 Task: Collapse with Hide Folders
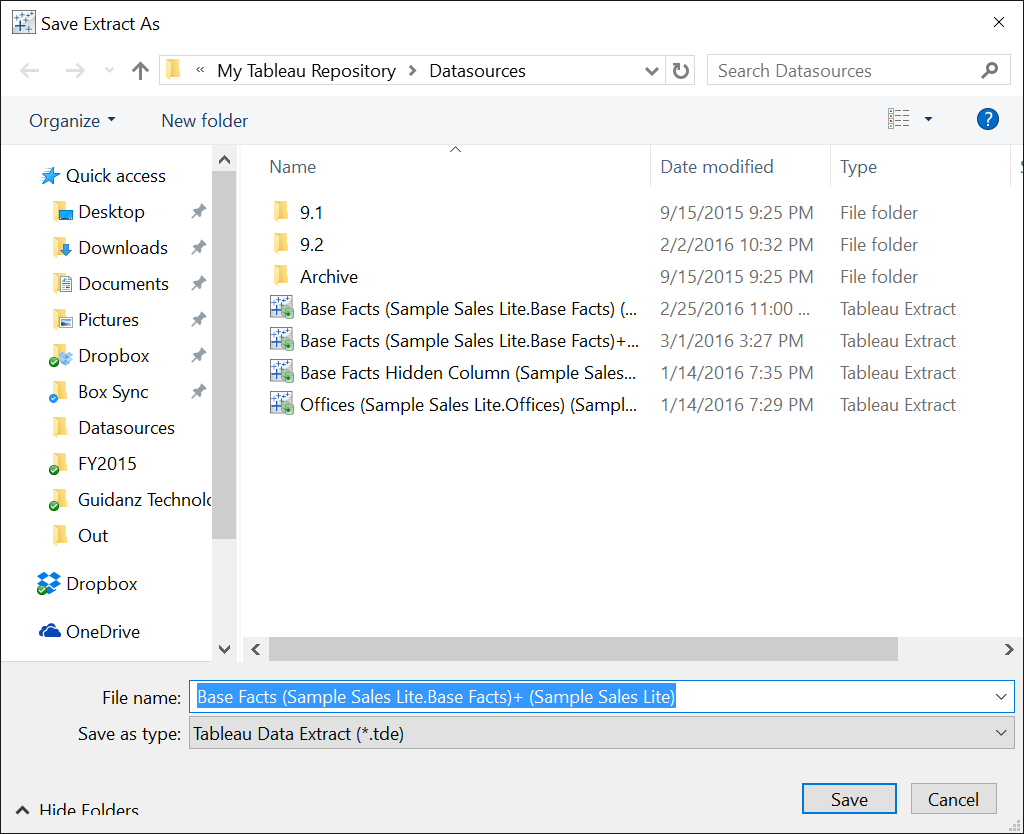coord(76,810)
